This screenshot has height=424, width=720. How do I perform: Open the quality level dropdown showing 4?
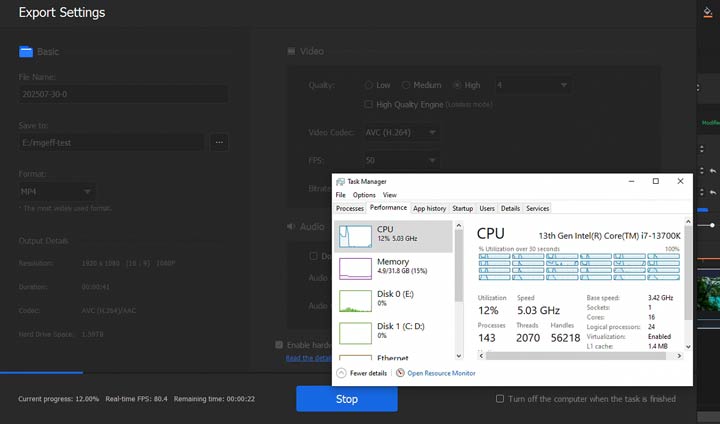pyautogui.click(x=532, y=85)
